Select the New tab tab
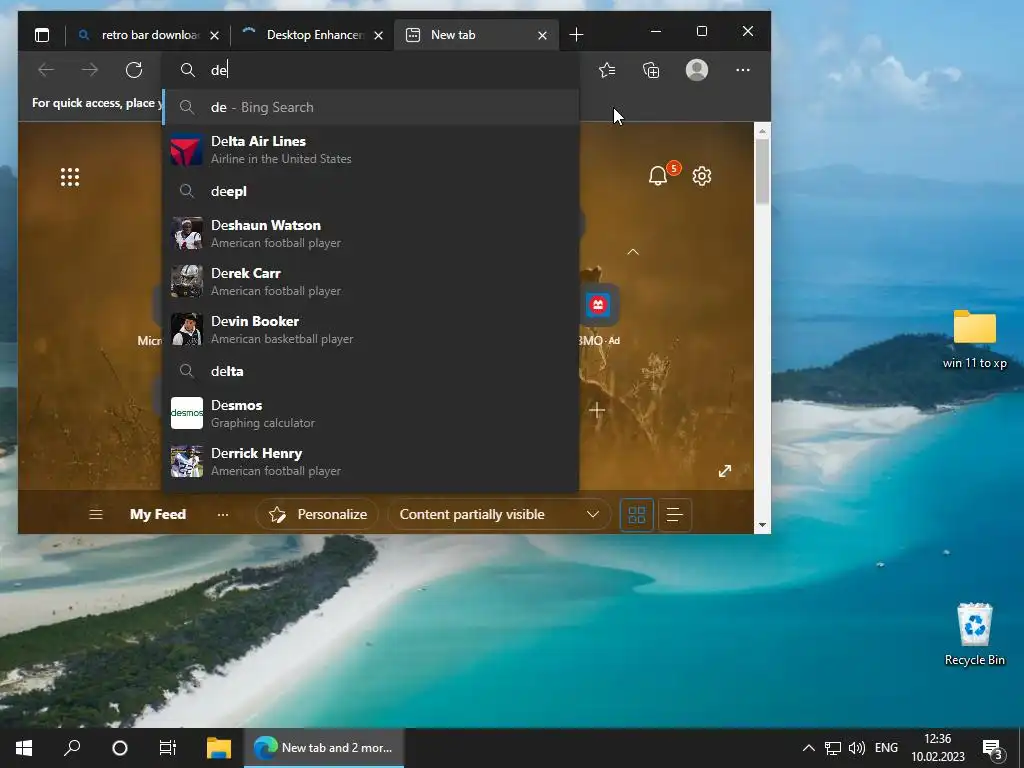 (476, 35)
